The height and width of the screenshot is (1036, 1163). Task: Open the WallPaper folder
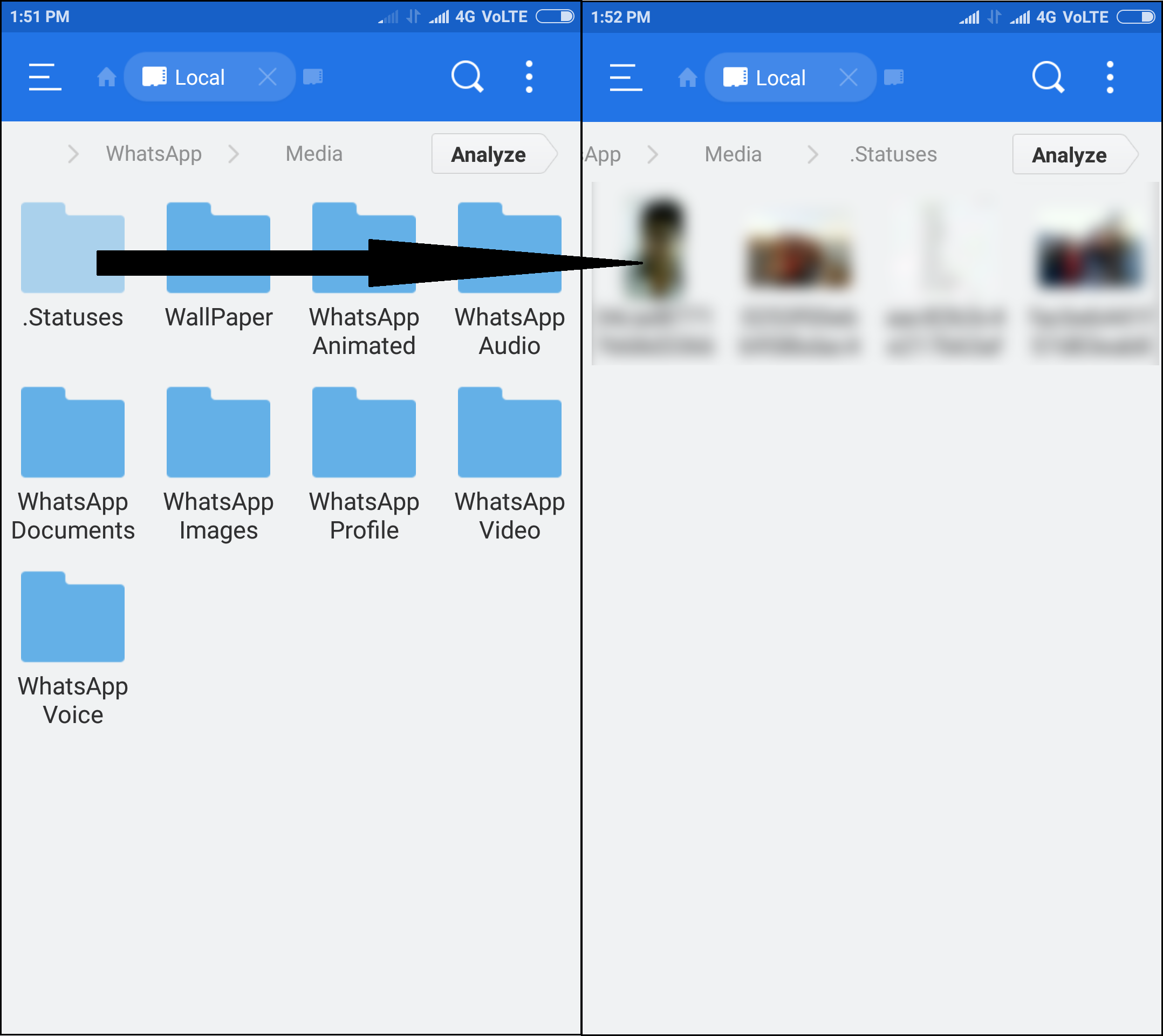(218, 267)
